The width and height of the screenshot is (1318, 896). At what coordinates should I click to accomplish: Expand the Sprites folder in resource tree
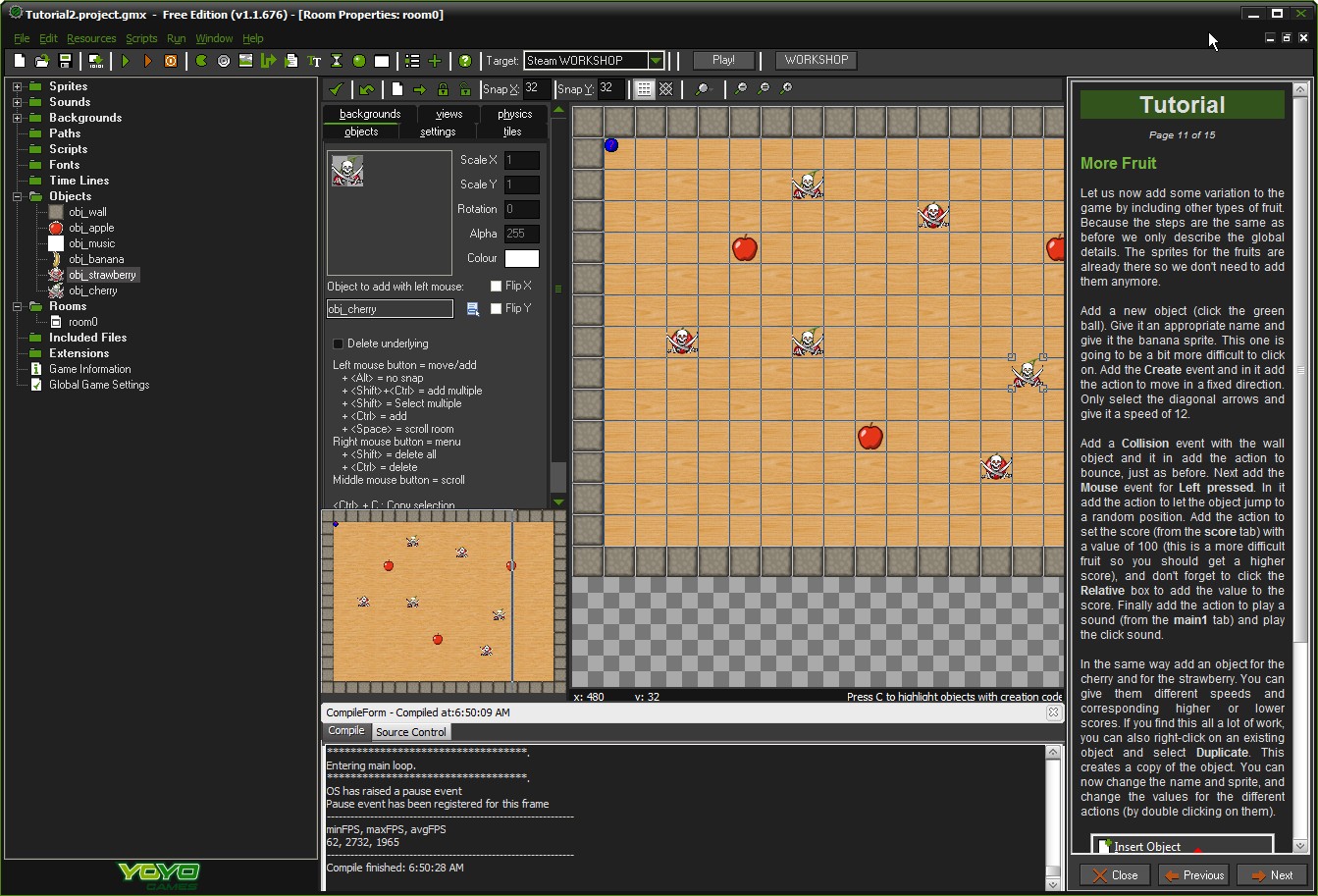coord(17,86)
